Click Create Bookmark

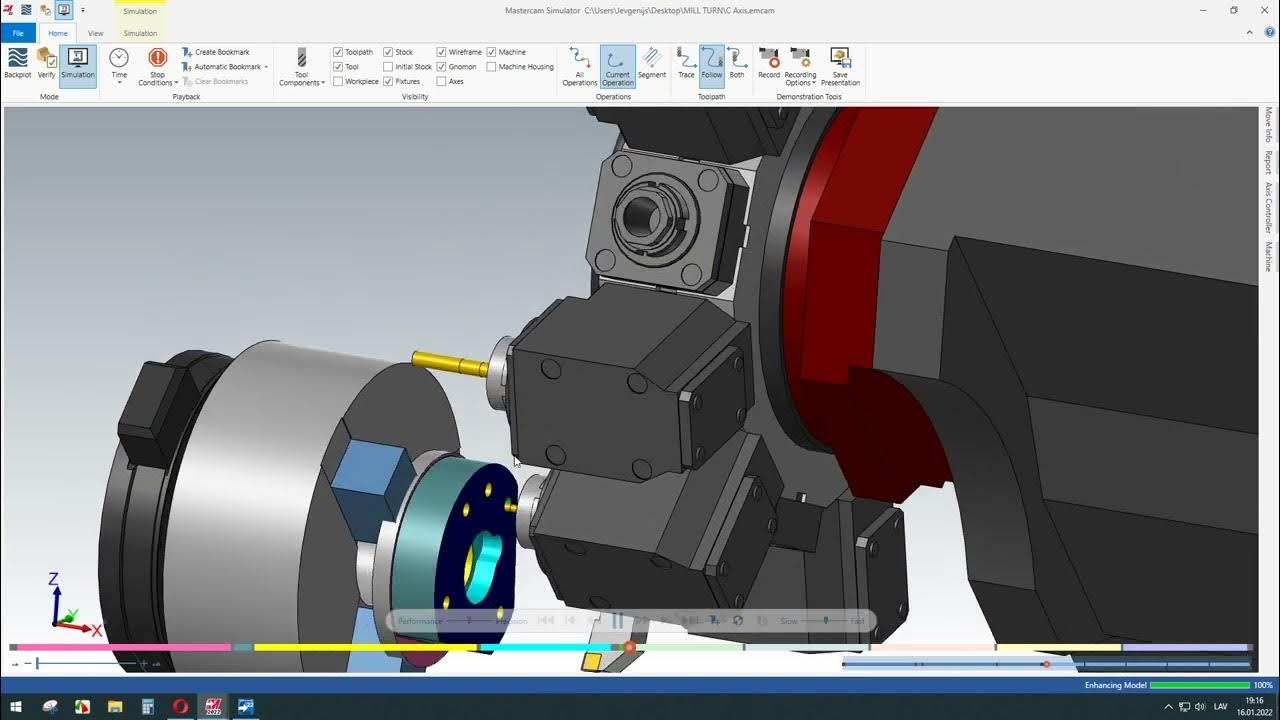pos(216,52)
